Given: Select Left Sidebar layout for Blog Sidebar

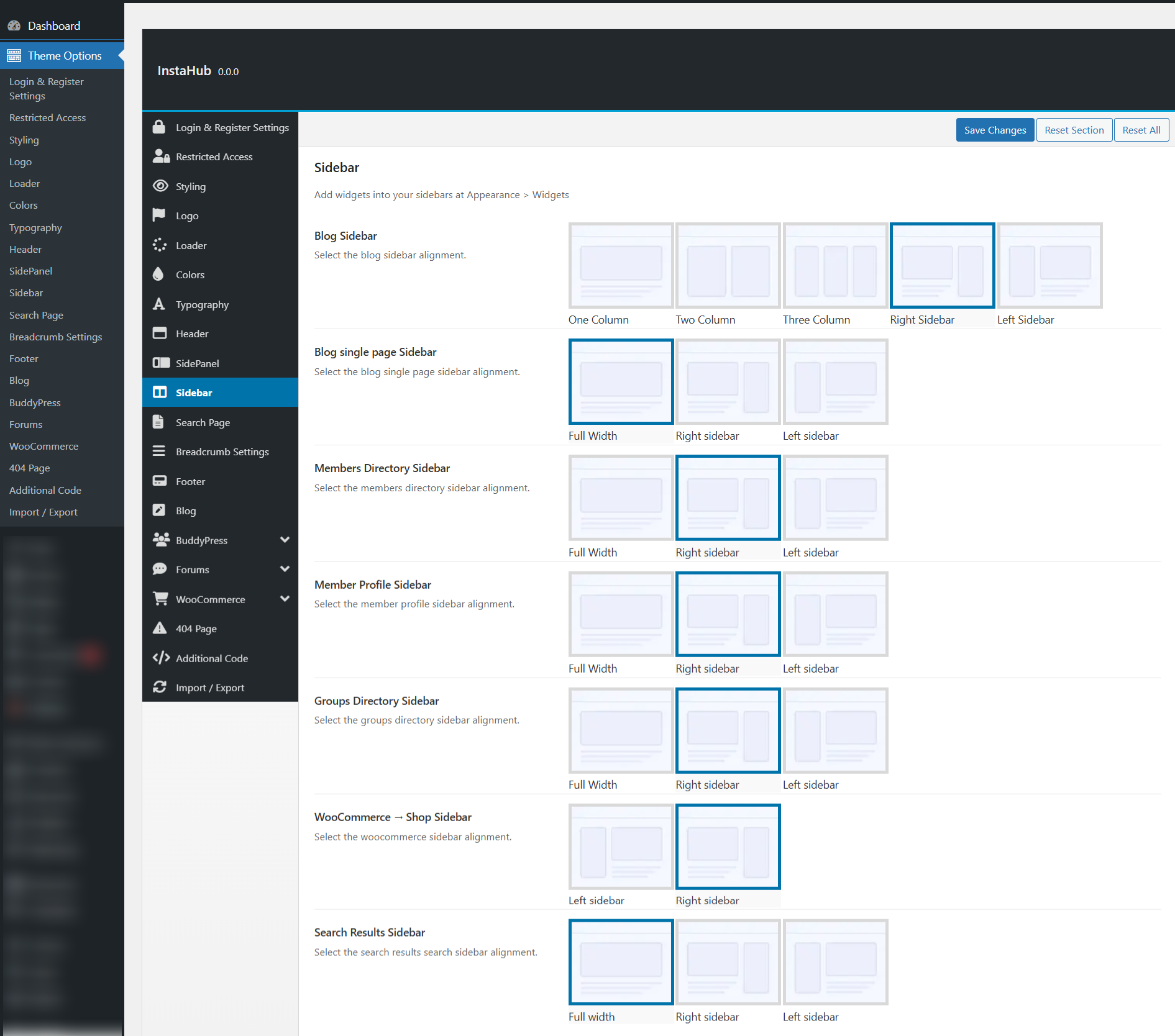Looking at the screenshot, I should coord(1049,266).
